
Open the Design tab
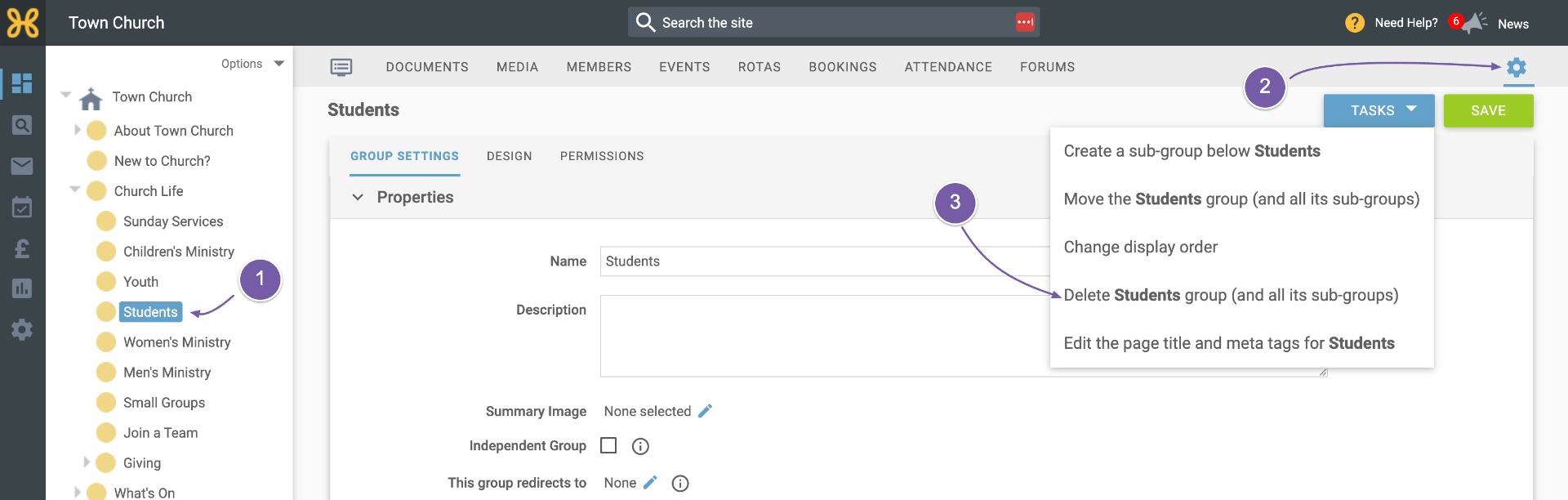click(510, 156)
